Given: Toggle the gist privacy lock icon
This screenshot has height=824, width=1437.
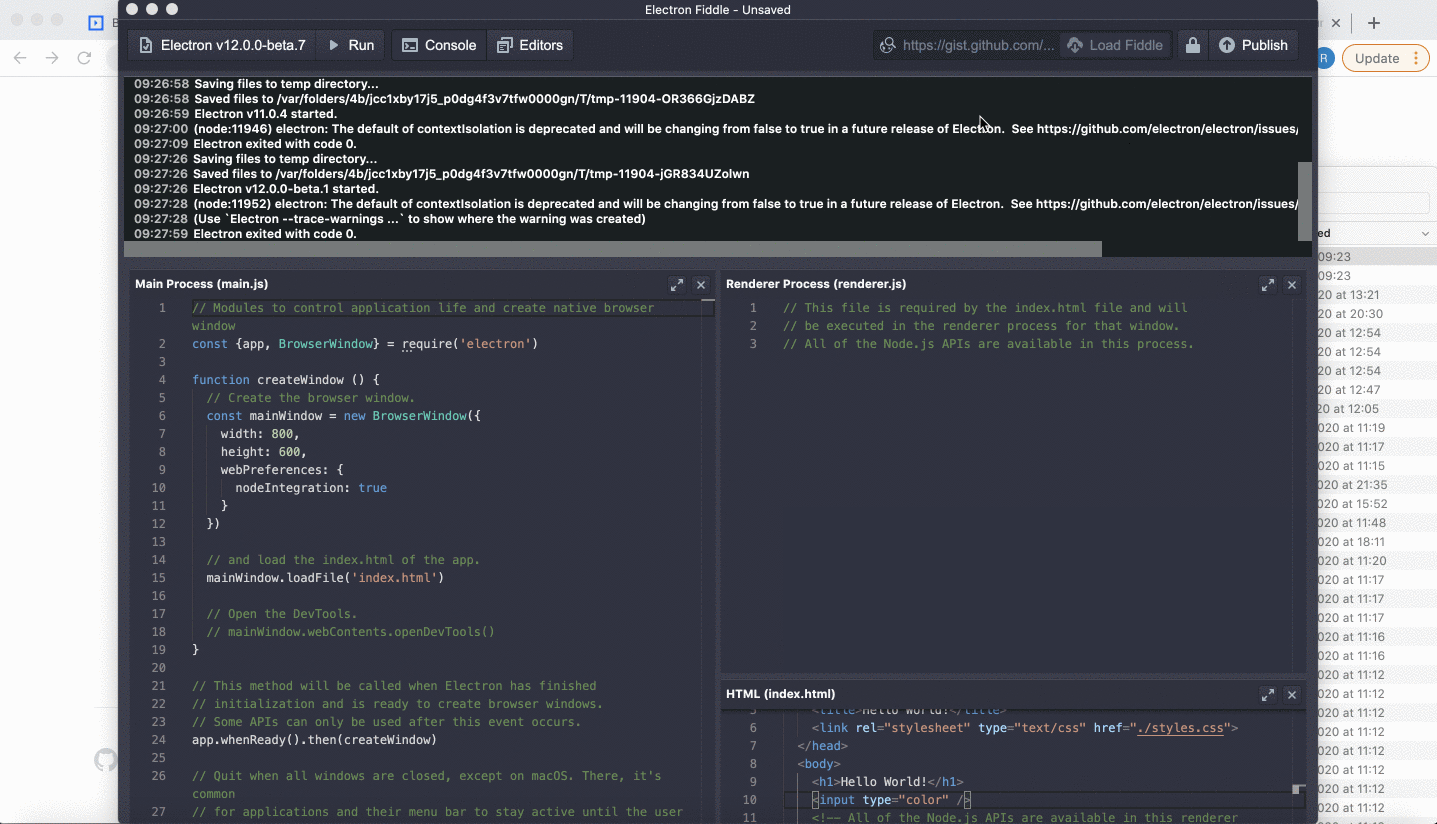Looking at the screenshot, I should click(1192, 45).
